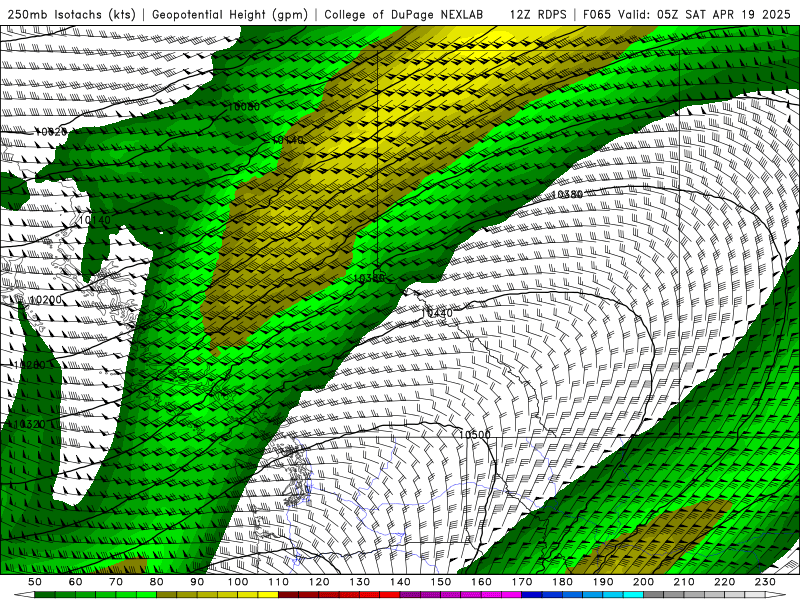This screenshot has height=600, width=800.
Task: Click the right arrow end of the color bar
Action: point(776,595)
